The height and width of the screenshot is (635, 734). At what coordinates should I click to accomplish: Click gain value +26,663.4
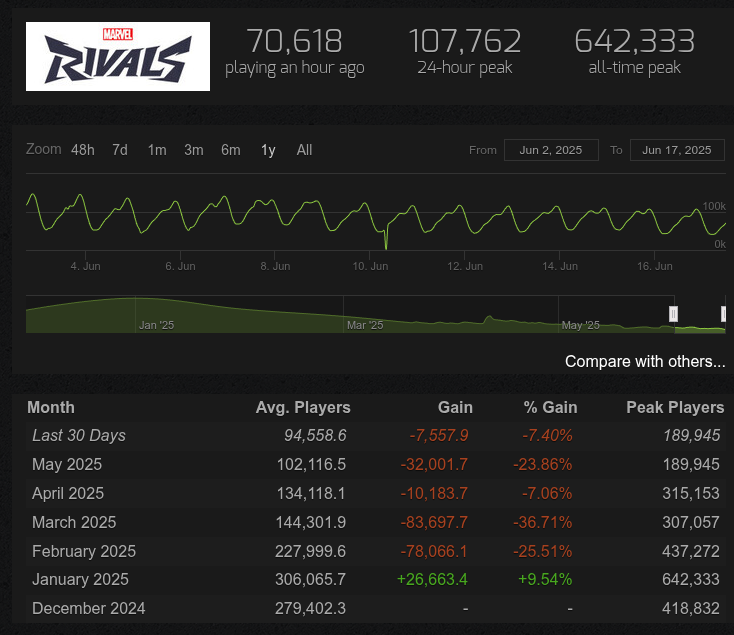coord(432,580)
